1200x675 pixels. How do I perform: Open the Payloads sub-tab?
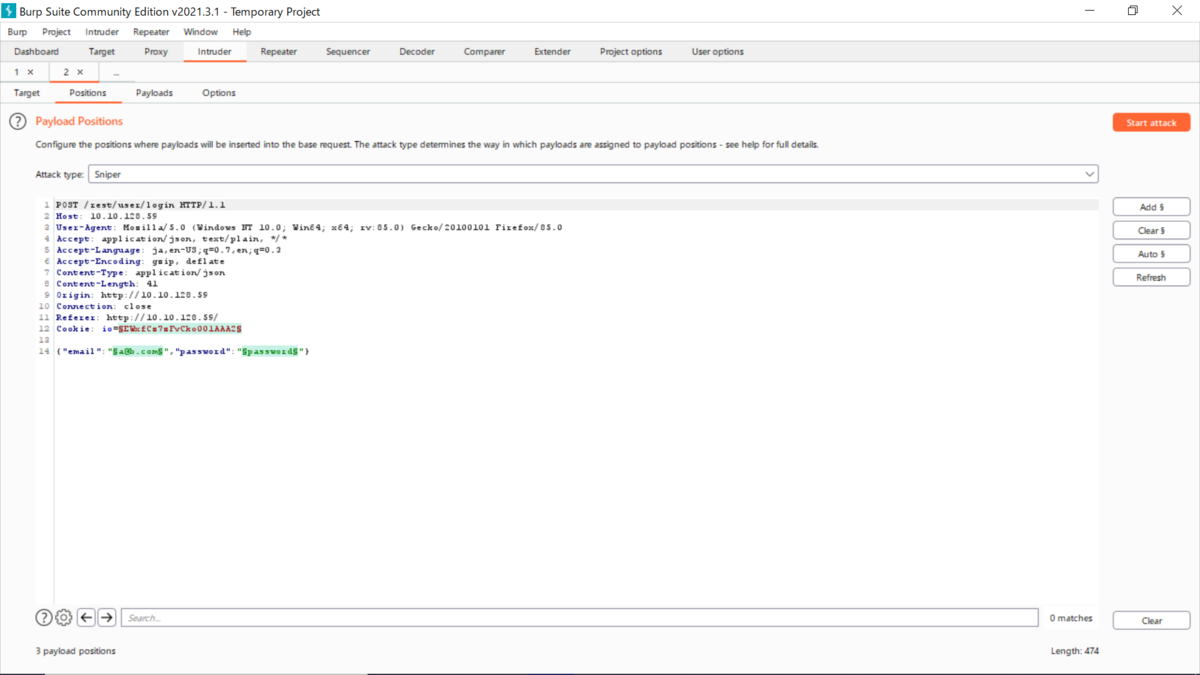point(154,93)
